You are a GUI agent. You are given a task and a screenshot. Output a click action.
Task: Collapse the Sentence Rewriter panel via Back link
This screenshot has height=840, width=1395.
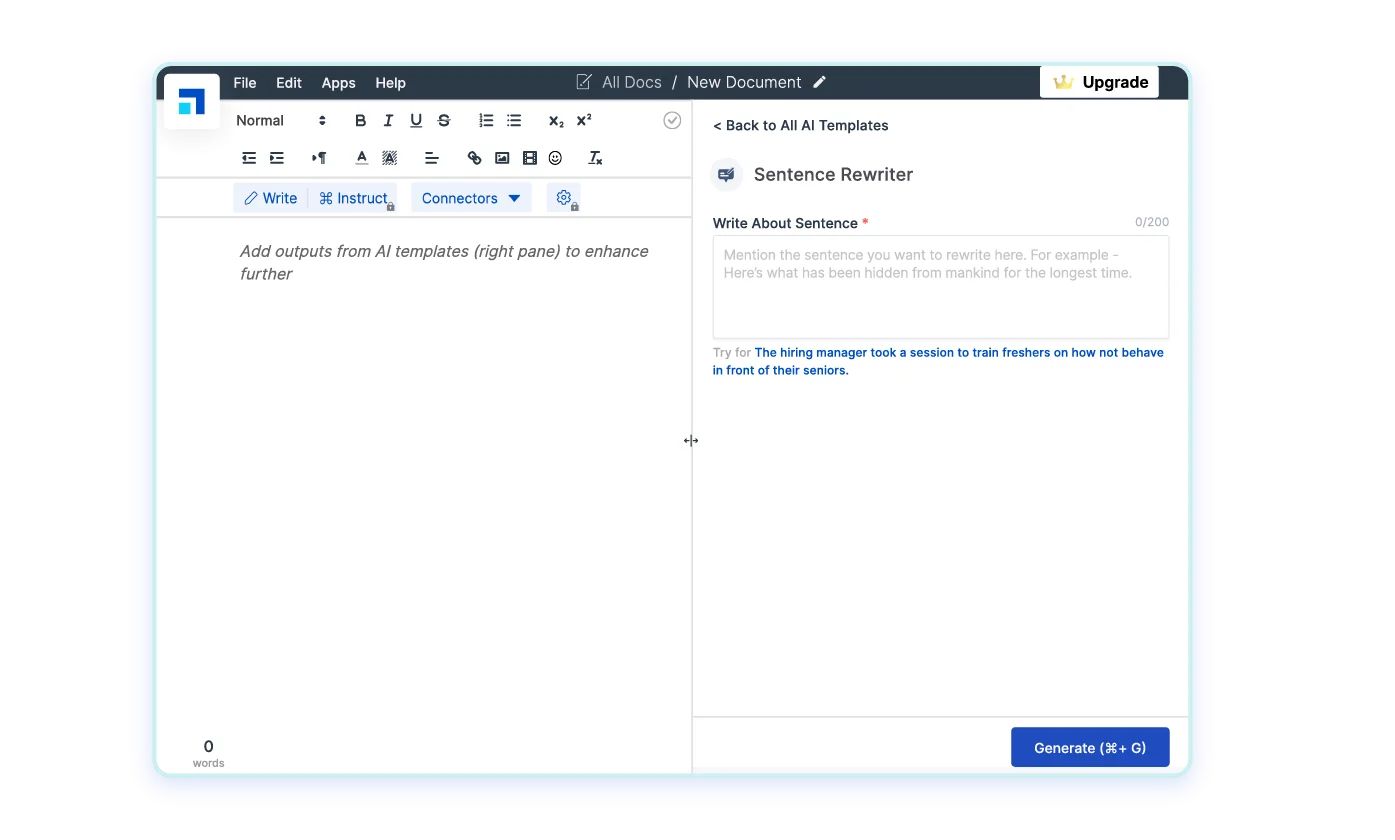click(800, 125)
